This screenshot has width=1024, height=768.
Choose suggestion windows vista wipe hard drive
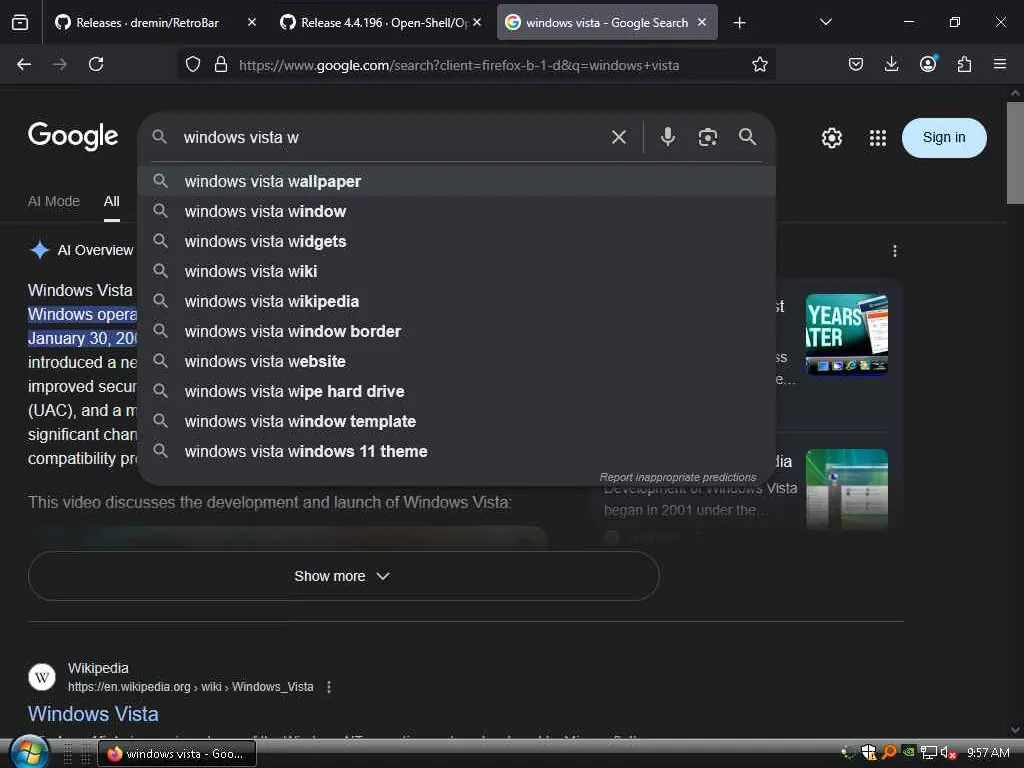pyautogui.click(x=457, y=391)
